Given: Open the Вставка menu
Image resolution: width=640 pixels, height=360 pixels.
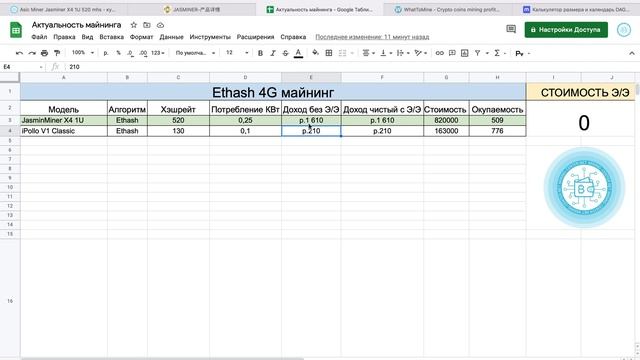Looking at the screenshot, I should [111, 37].
